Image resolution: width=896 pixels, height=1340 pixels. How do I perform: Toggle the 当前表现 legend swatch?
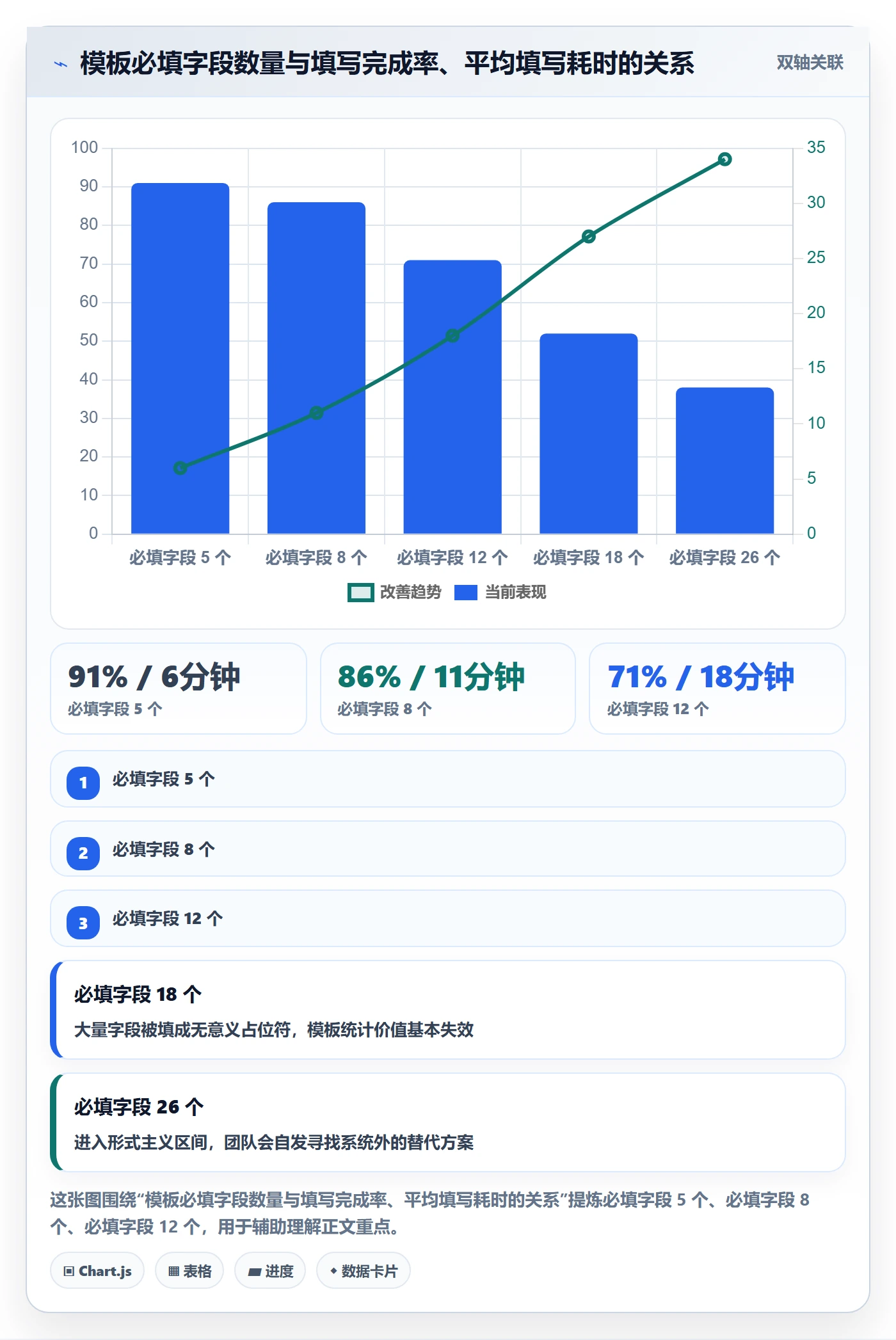pos(466,593)
